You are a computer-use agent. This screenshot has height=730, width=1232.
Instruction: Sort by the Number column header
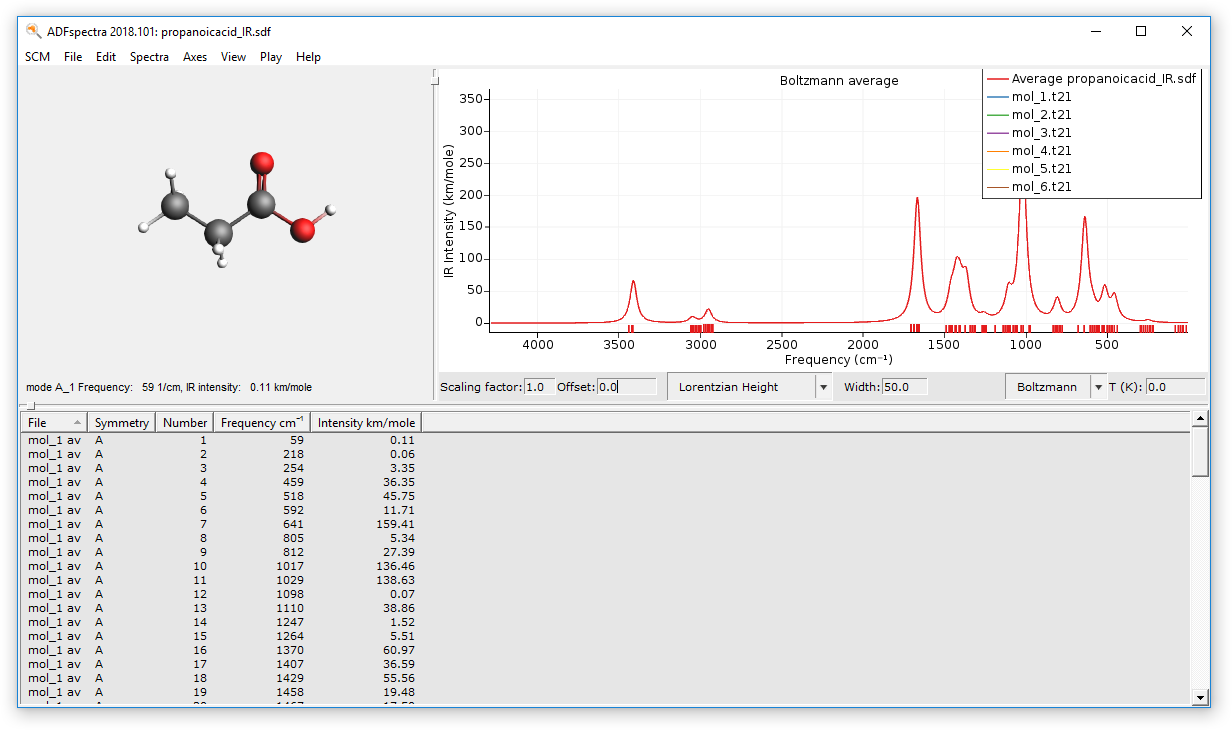click(x=185, y=422)
